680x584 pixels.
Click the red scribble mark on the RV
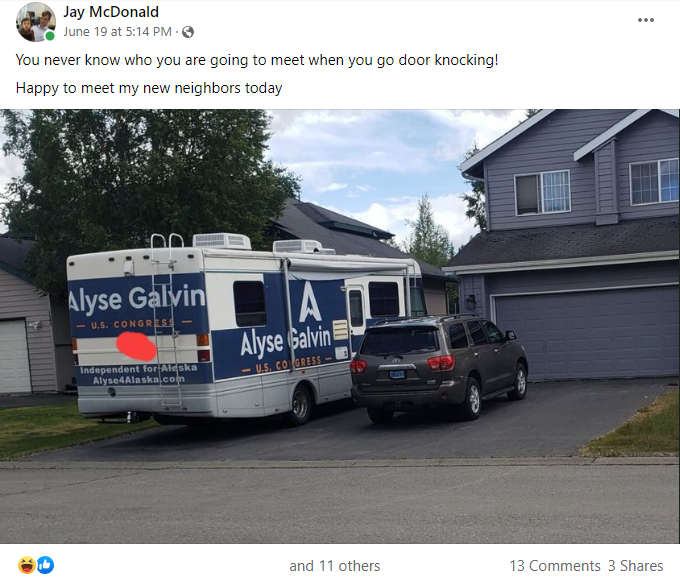136,346
